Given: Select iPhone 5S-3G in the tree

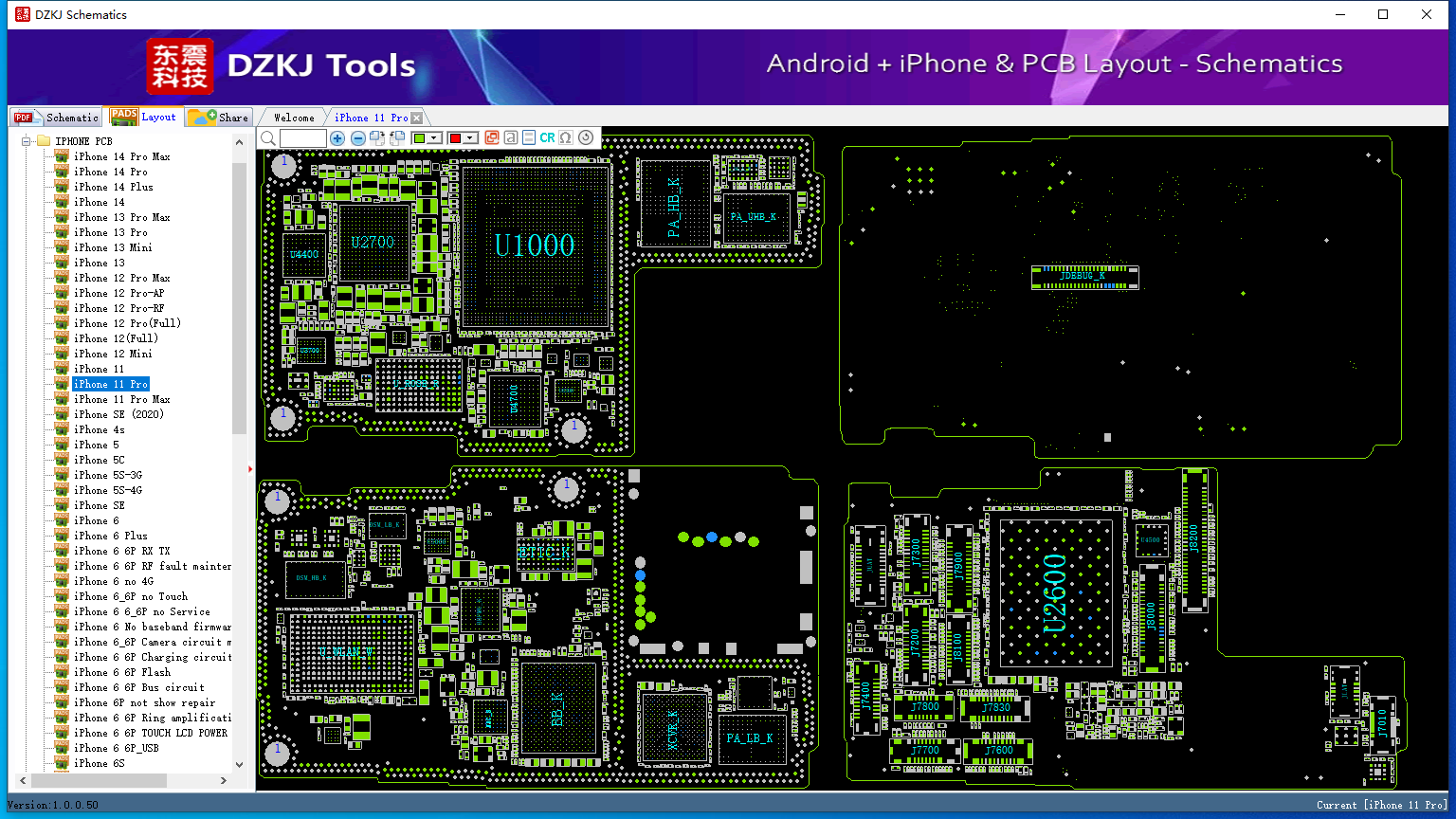Looking at the screenshot, I should pyautogui.click(x=108, y=475).
